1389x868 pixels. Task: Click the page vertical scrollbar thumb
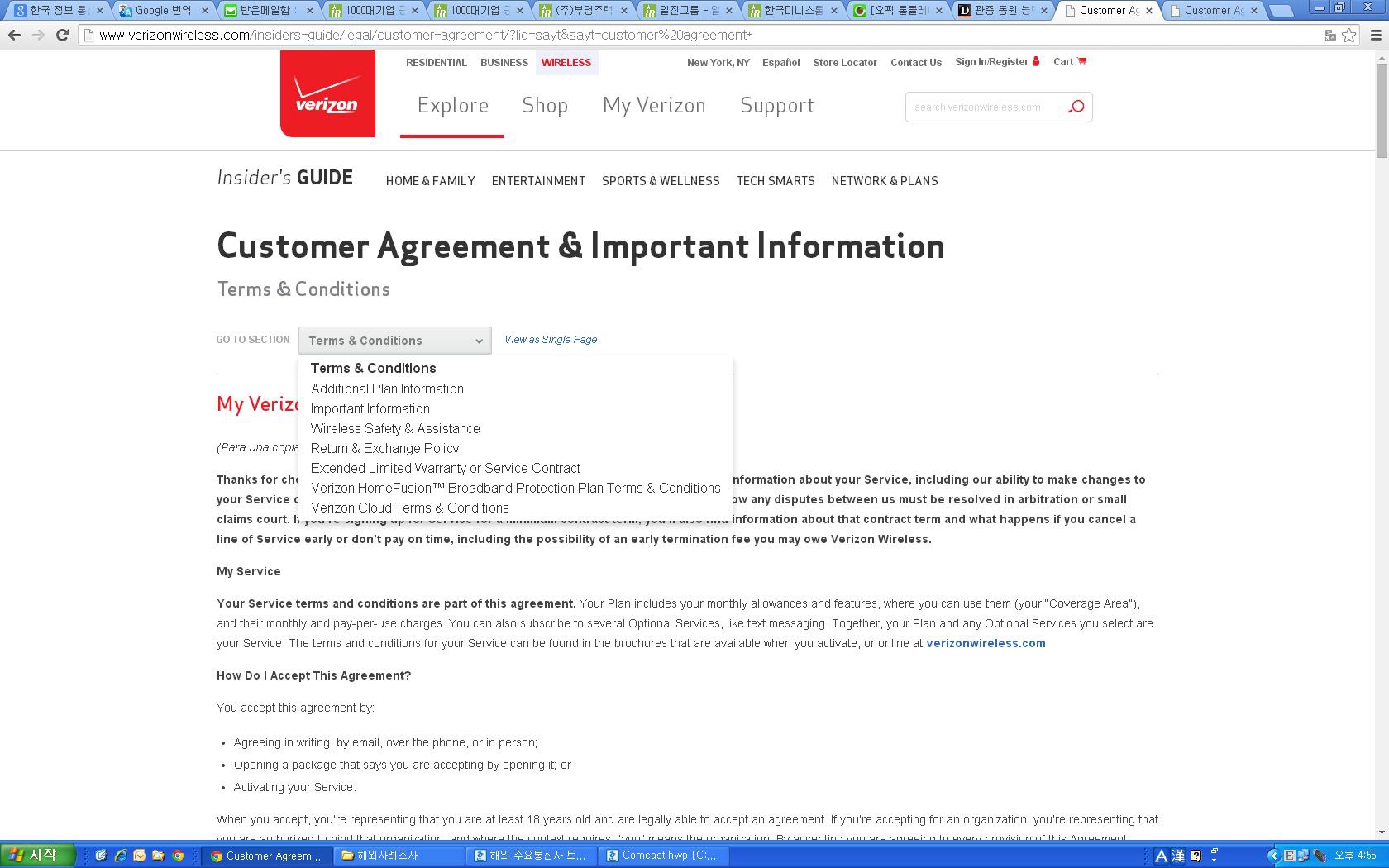1382,110
